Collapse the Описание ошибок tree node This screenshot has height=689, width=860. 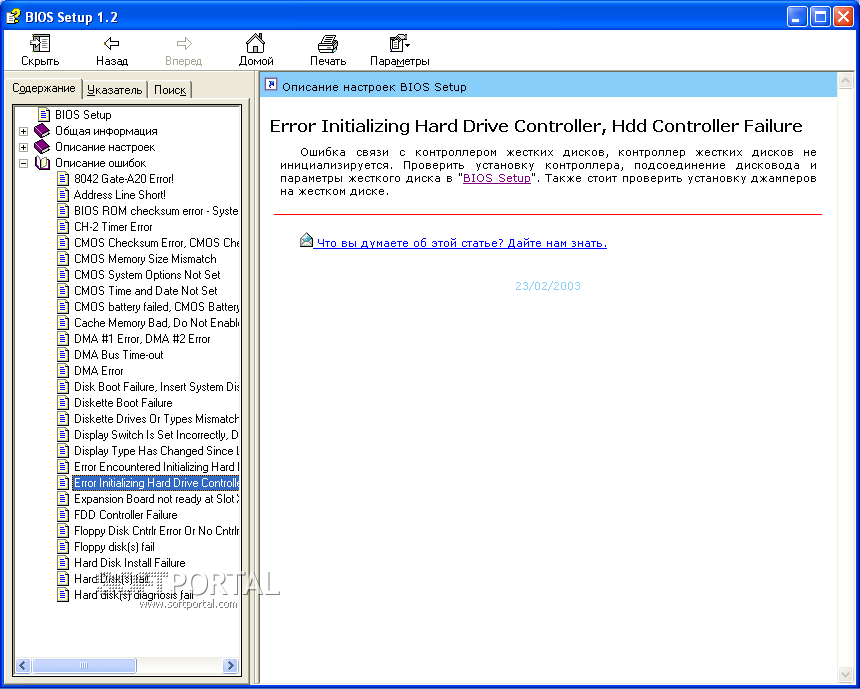[23, 163]
